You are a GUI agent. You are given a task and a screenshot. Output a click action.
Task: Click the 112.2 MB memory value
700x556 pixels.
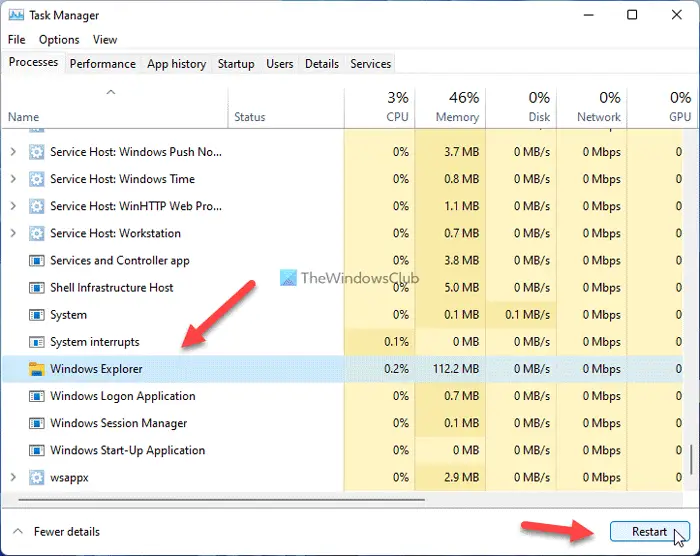point(456,369)
